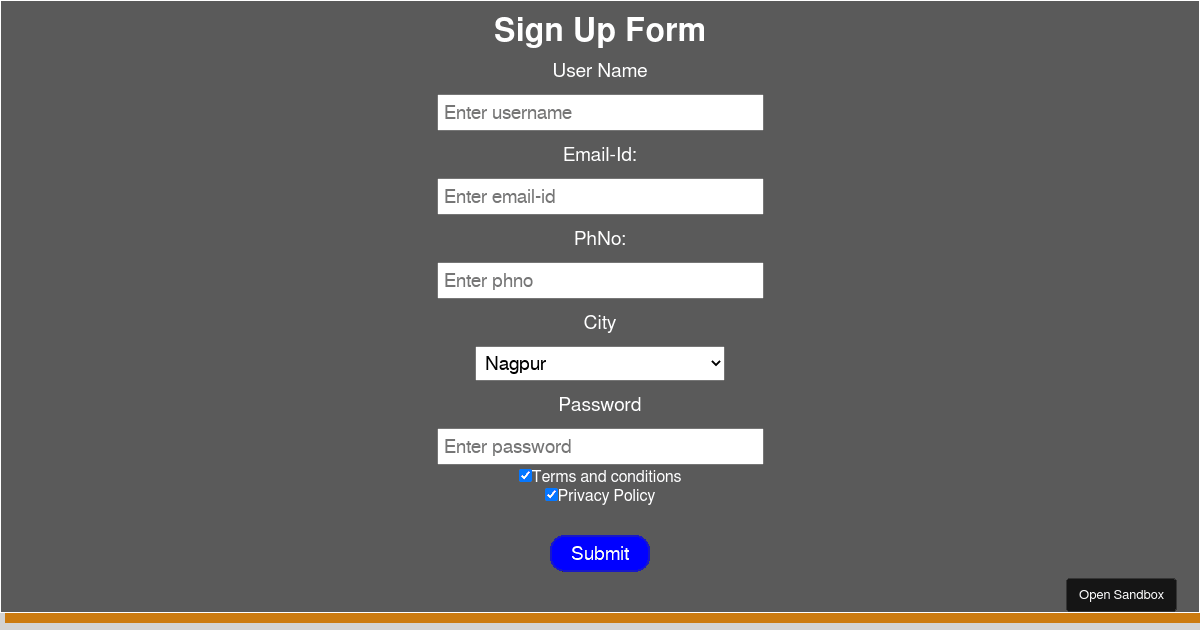Click into the Enter password field

coord(600,446)
